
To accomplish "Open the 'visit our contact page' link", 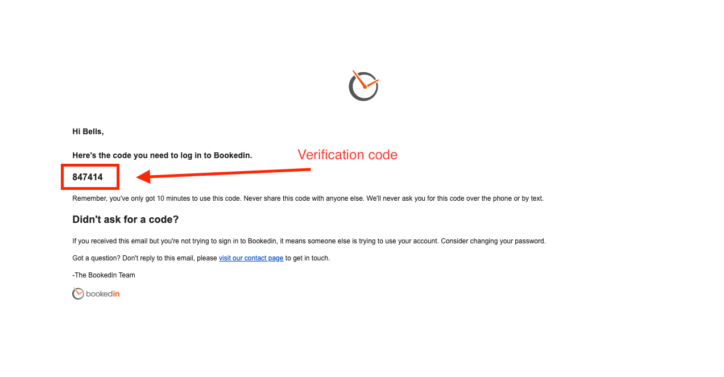I will 251,258.
